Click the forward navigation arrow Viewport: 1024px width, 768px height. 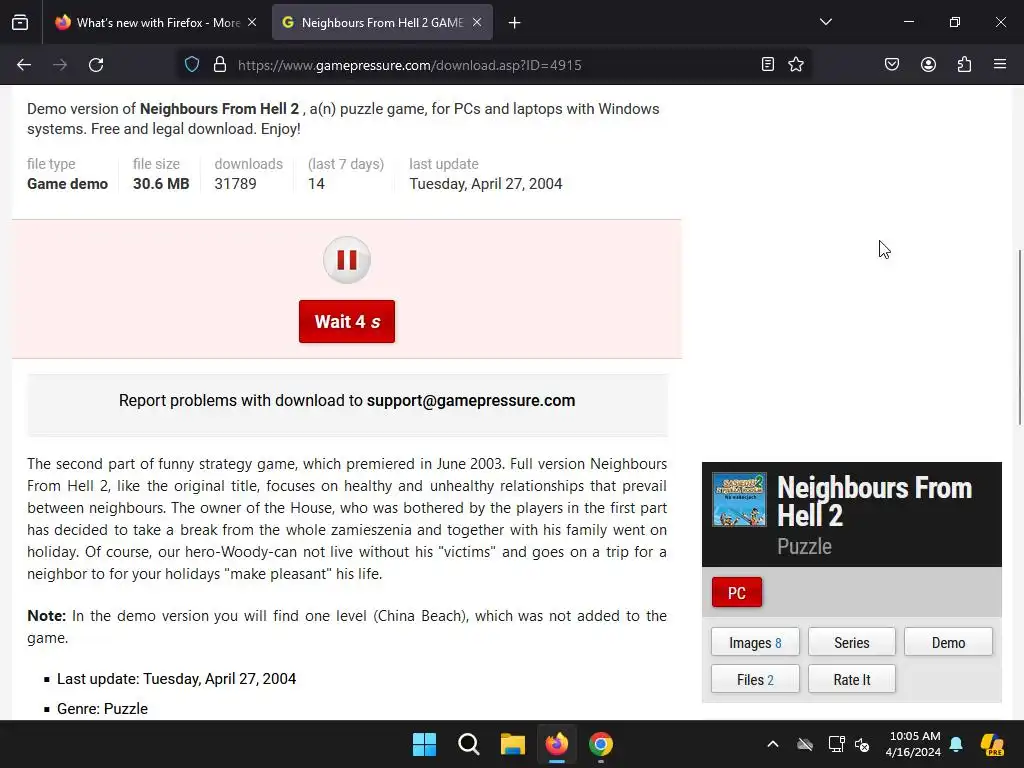(60, 65)
